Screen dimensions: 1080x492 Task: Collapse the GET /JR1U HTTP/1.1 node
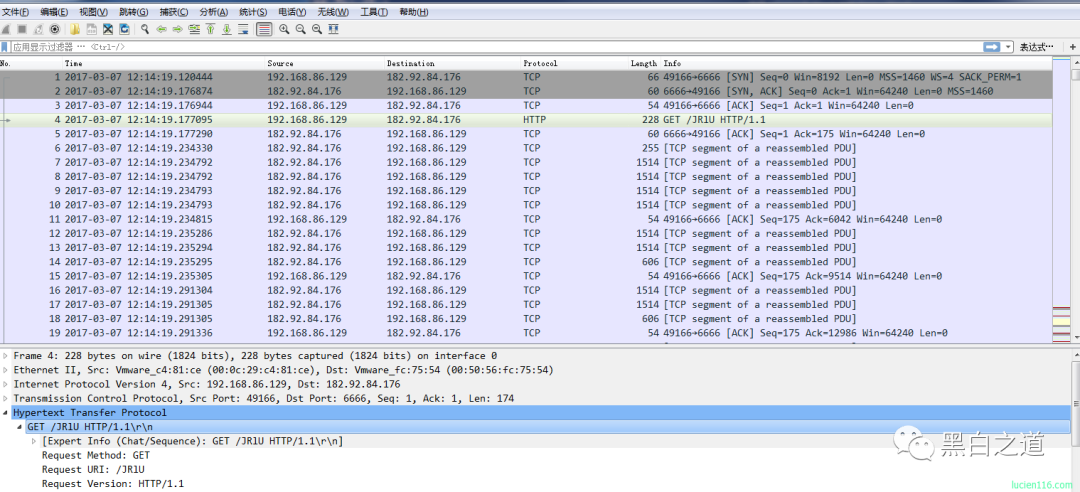[19, 427]
